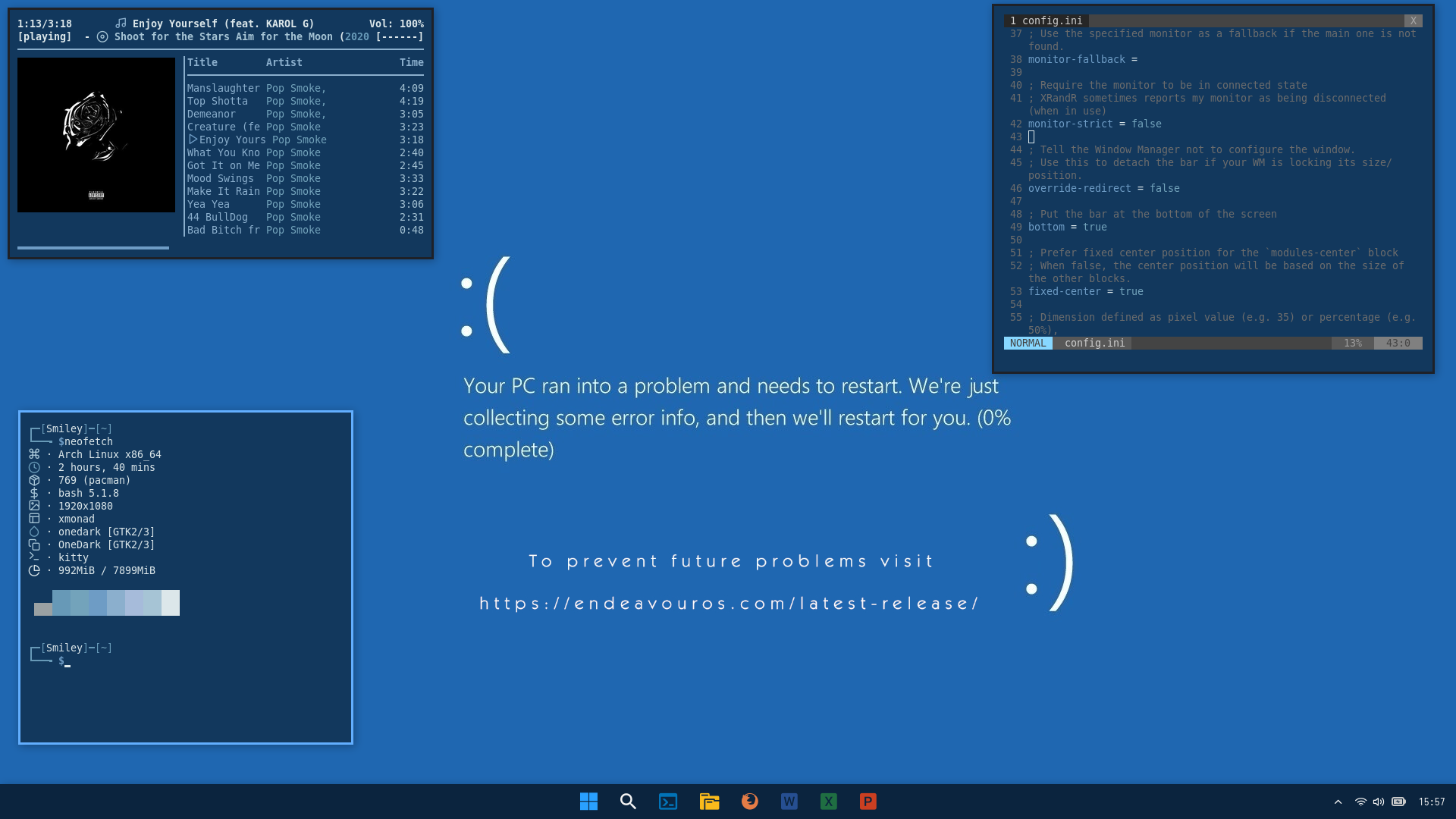Click the clock icon beside uptime in neofetch
The height and width of the screenshot is (819, 1456).
(x=34, y=467)
